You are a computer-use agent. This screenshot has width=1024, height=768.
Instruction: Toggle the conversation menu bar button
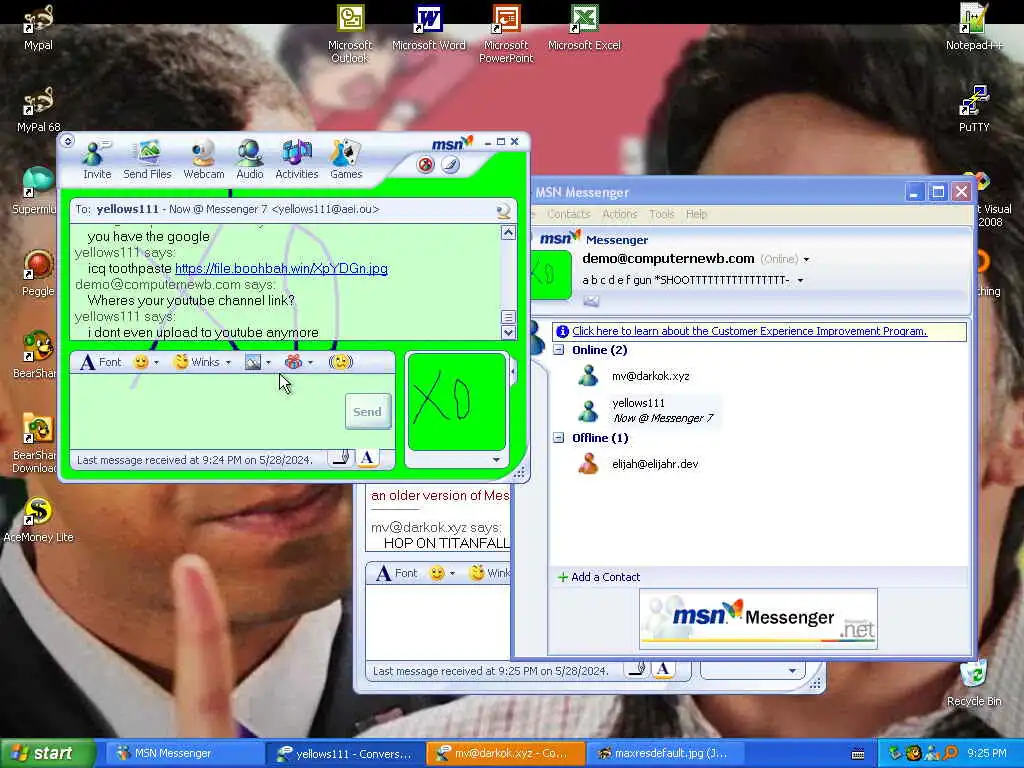click(x=67, y=140)
